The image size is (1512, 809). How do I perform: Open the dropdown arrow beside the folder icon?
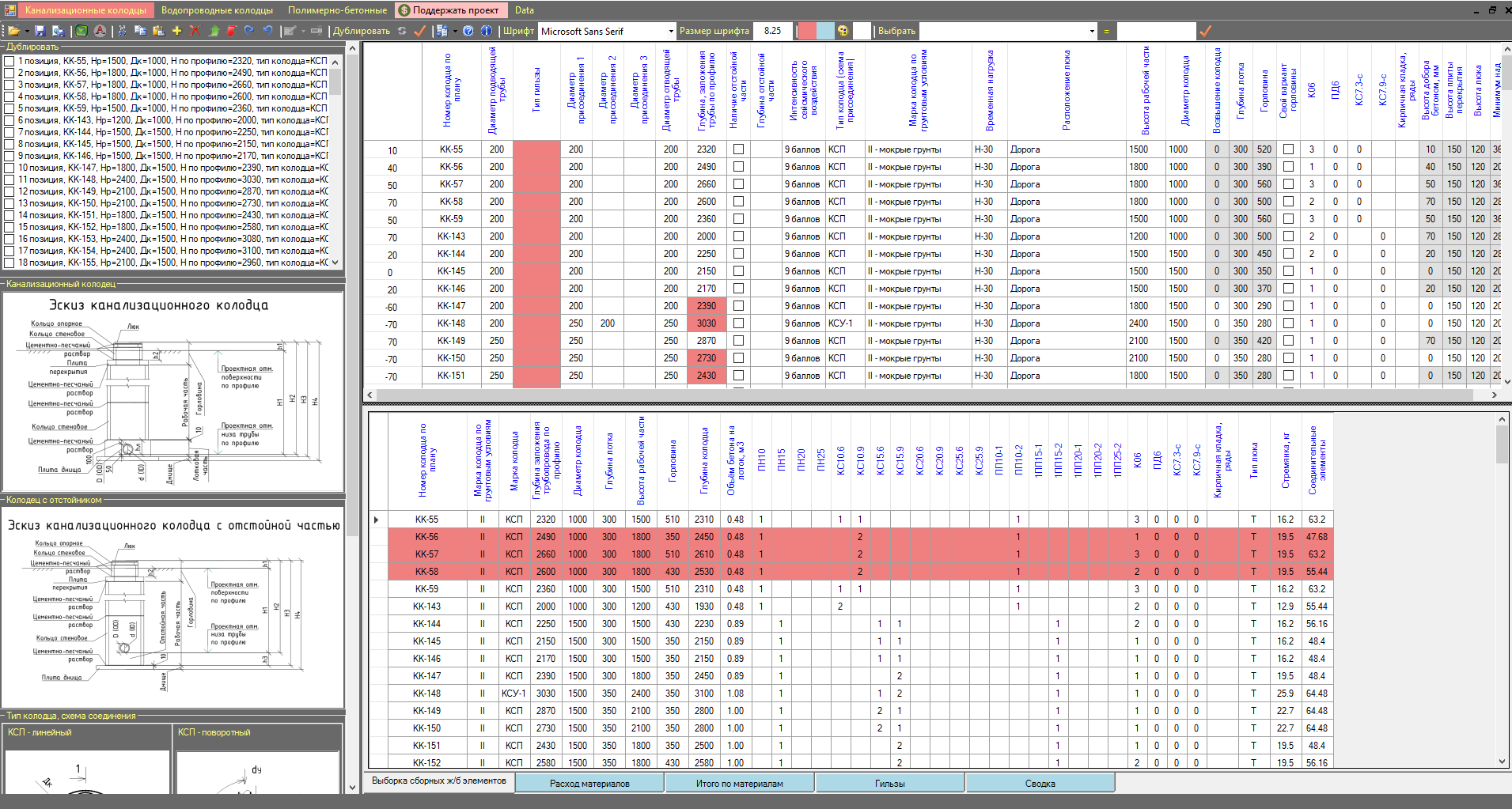point(27,31)
